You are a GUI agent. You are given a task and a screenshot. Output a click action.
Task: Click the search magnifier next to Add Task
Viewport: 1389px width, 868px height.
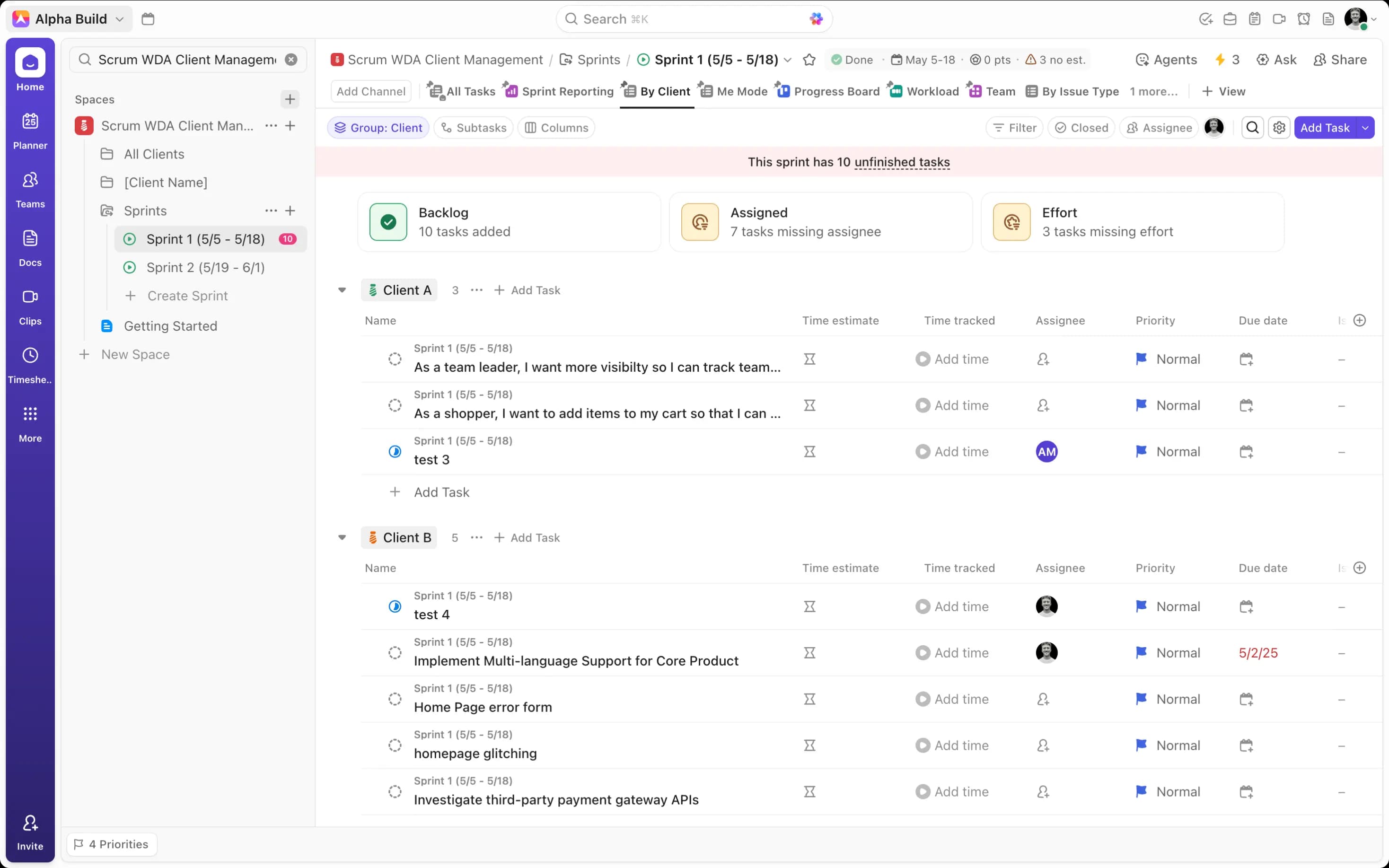(x=1252, y=127)
